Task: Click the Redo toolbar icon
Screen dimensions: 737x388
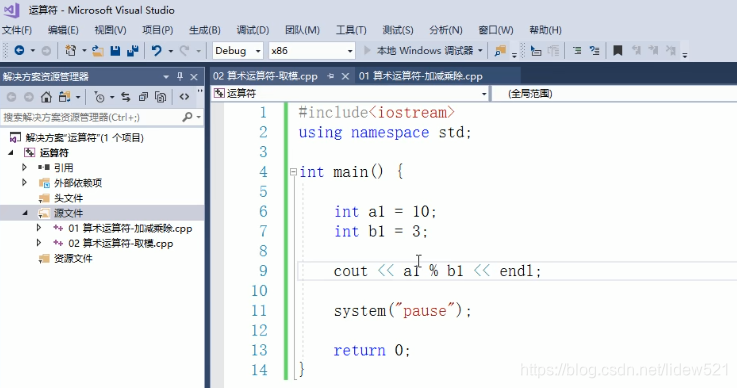Action: [x=185, y=50]
